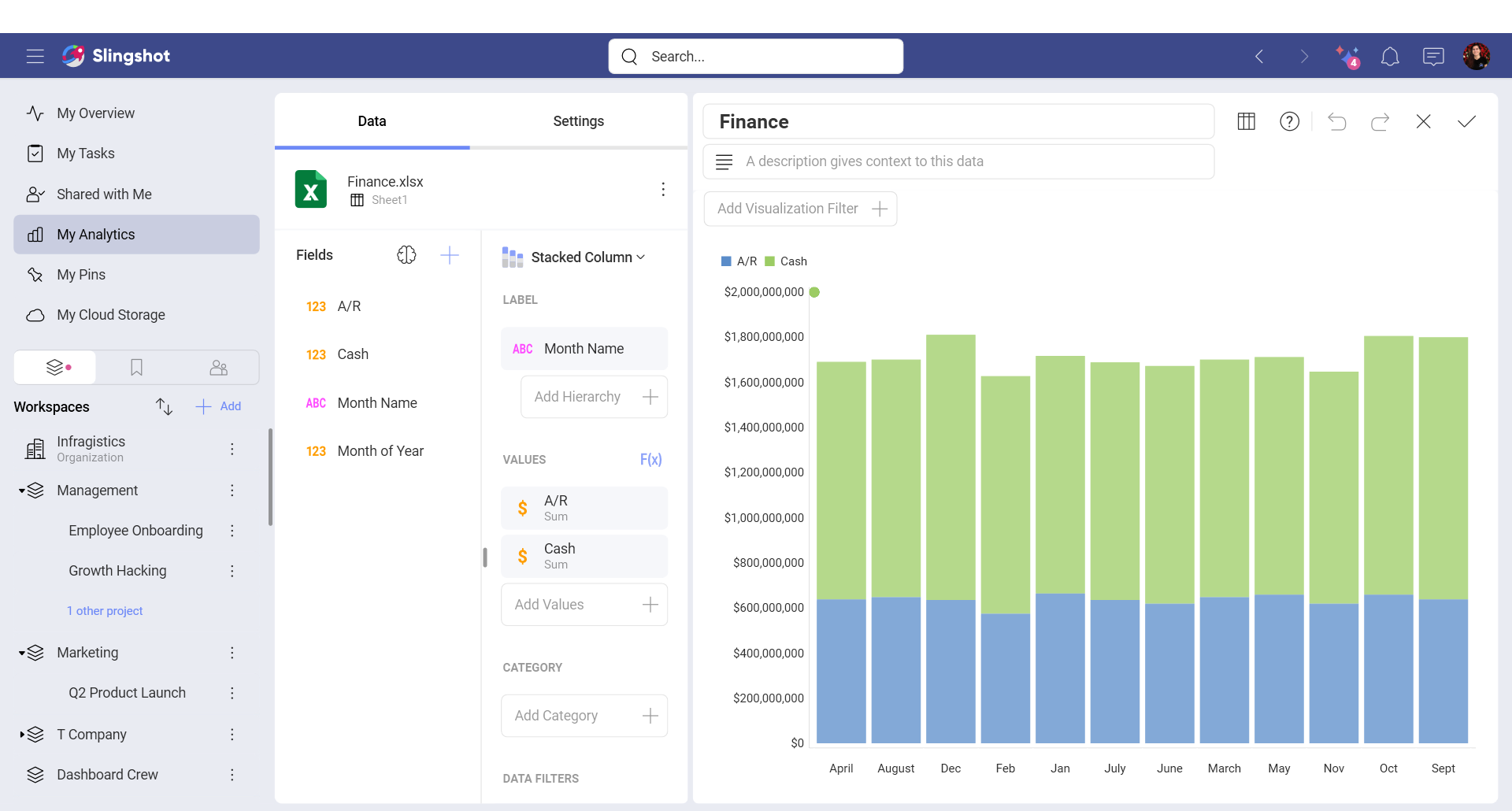This screenshot has width=1512, height=811.
Task: Collapse the Management workspace
Action: click(21, 491)
